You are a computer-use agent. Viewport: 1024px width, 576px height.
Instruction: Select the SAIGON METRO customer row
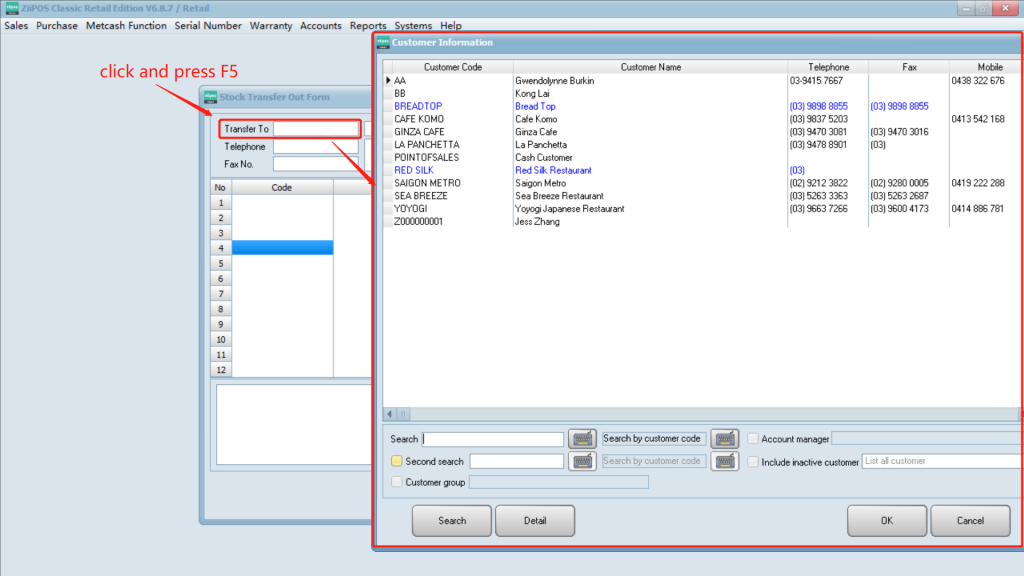[x=427, y=183]
